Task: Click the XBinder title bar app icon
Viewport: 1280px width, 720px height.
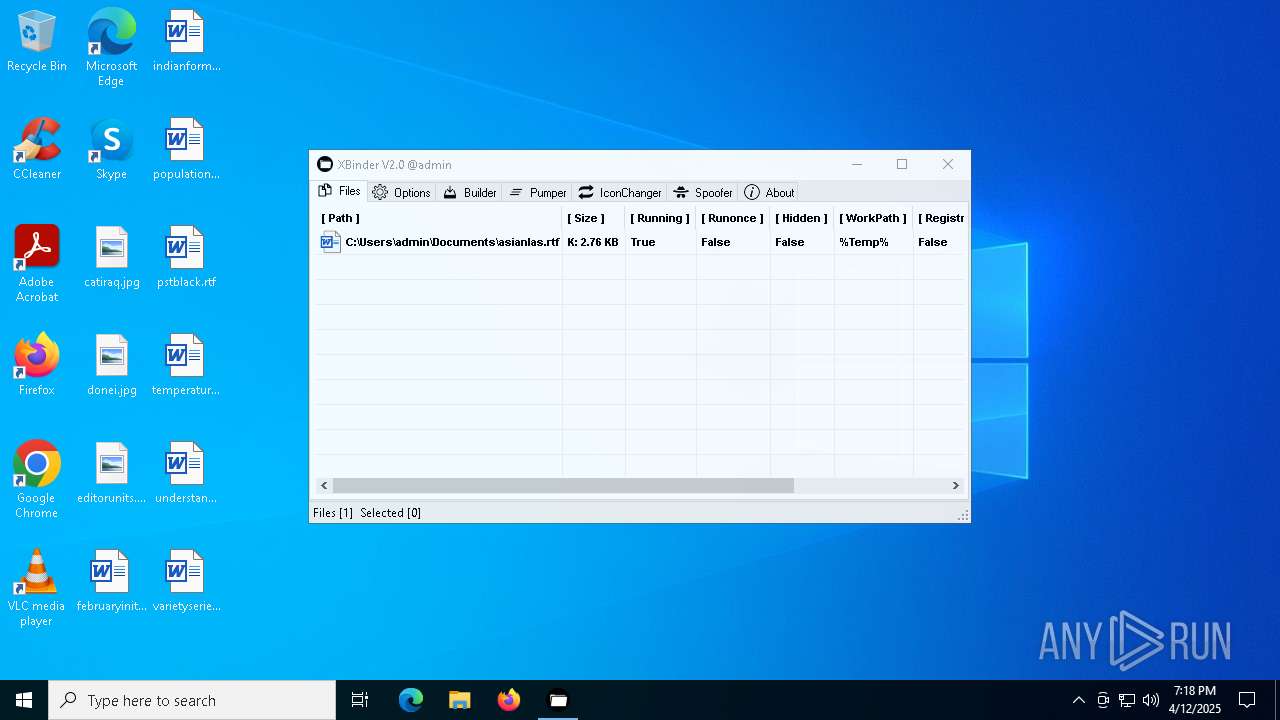Action: 325,165
